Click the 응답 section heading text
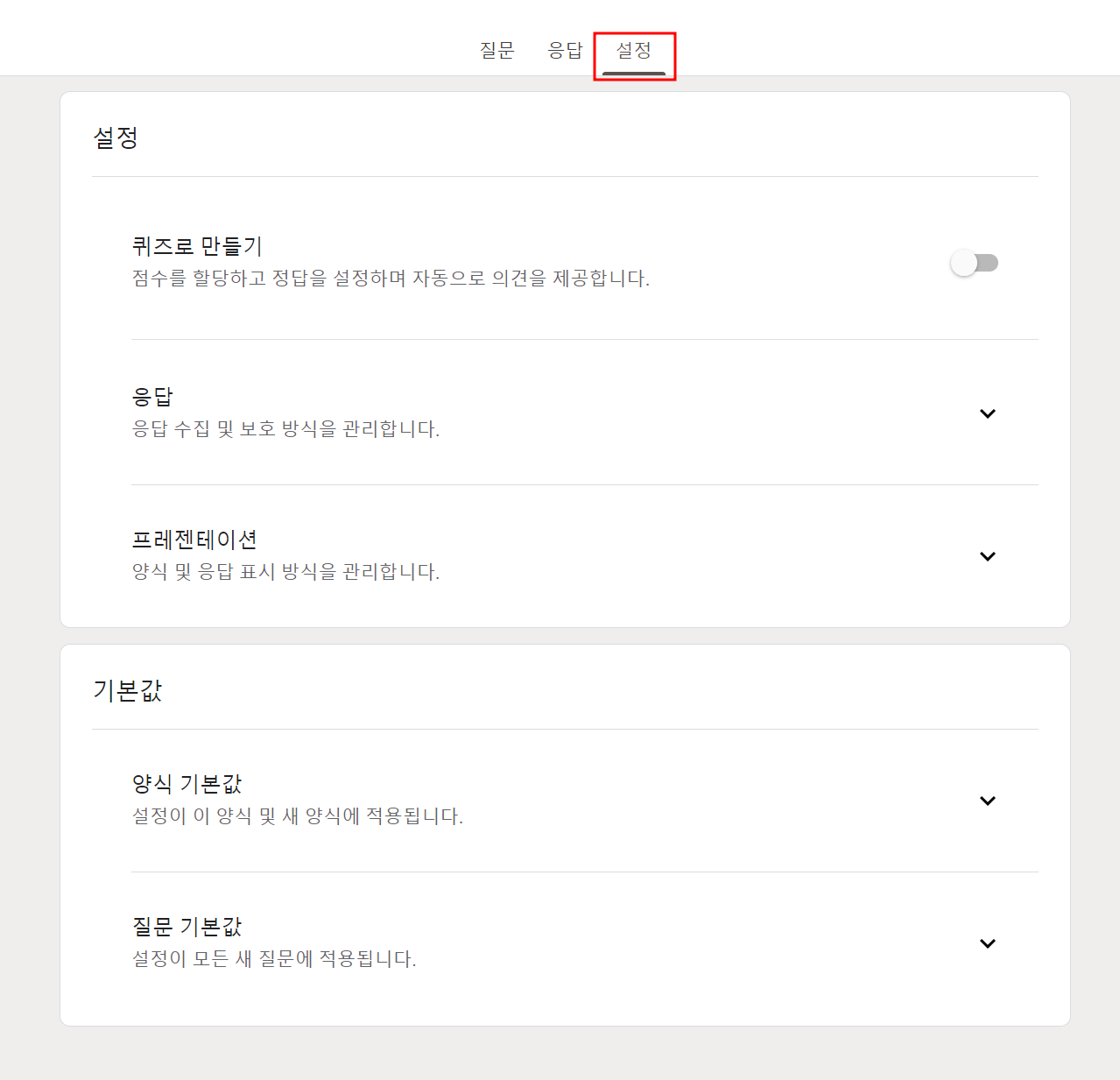This screenshot has width=1120, height=1080. [x=151, y=395]
